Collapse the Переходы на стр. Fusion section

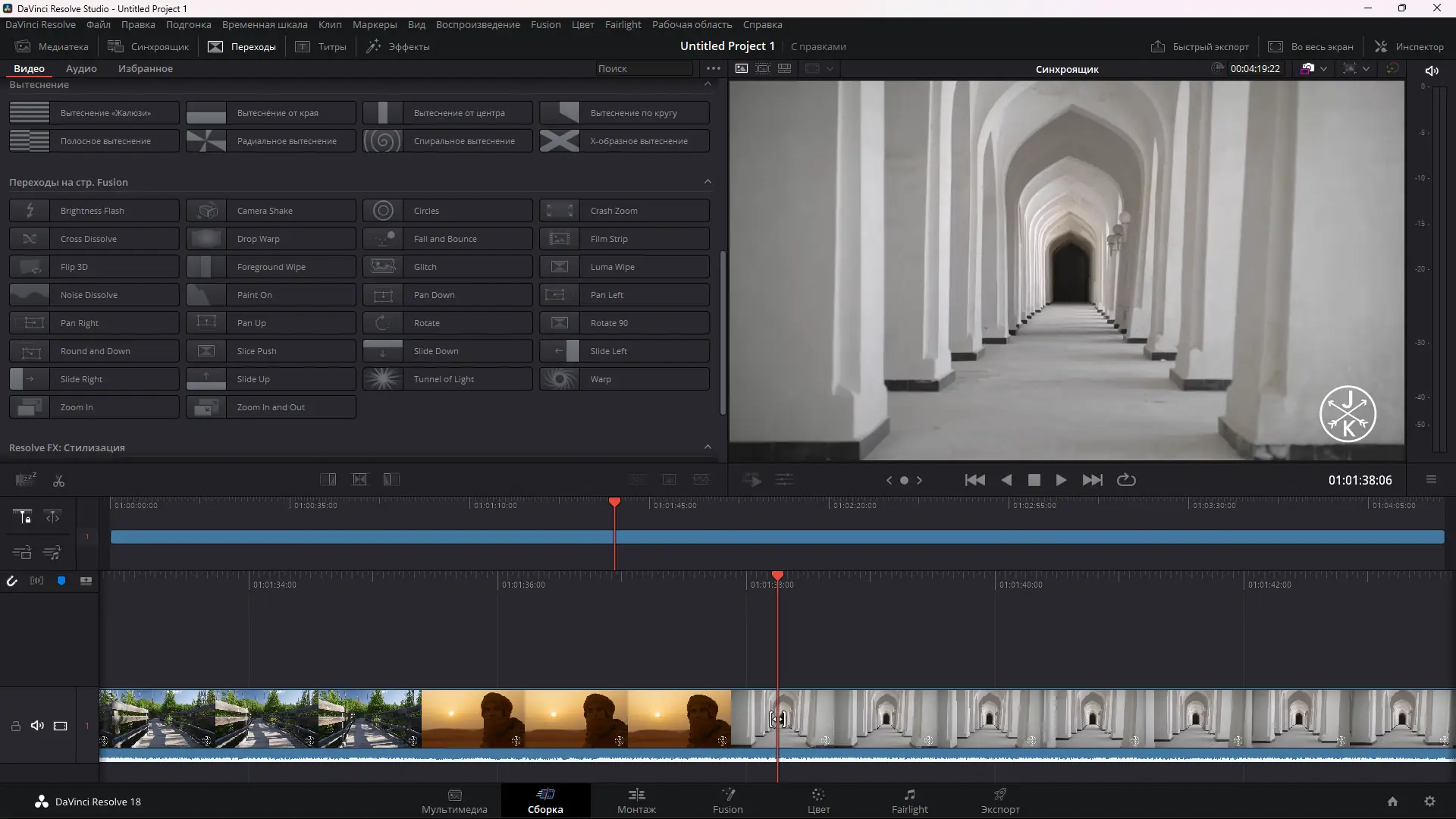click(708, 181)
